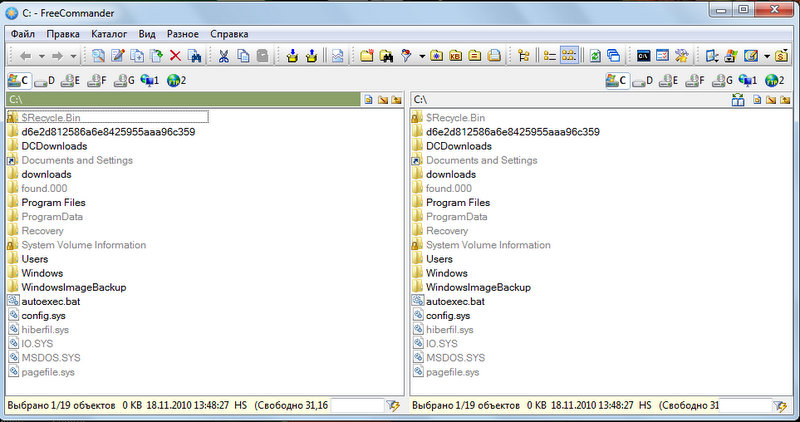This screenshot has width=800, height=422.
Task: Open the Каталог menu
Action: pos(109,34)
